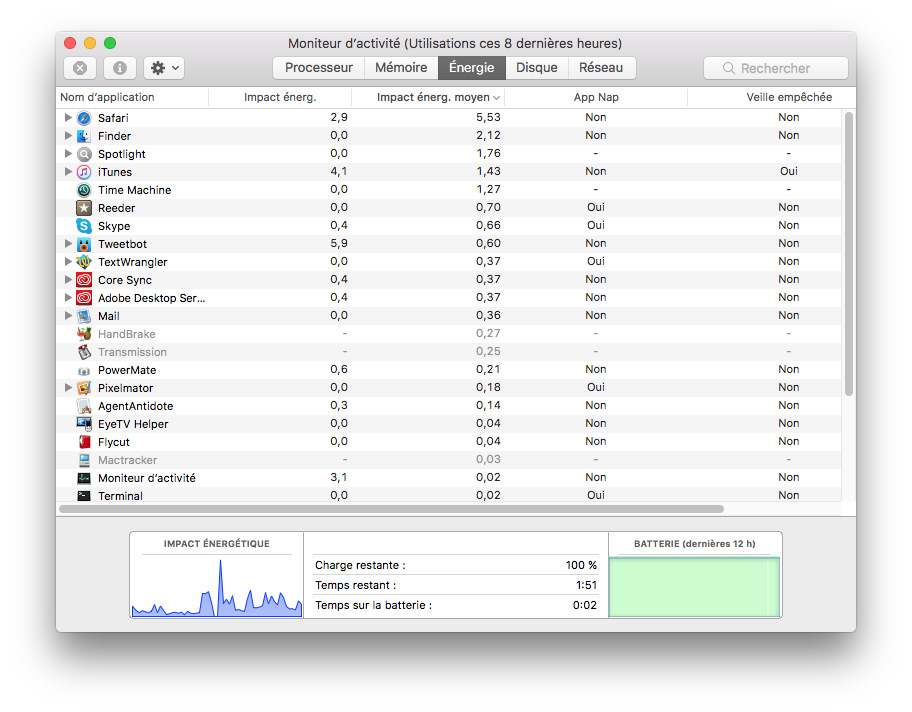Sort by Impact énerg. moyen column
Screen dimensions: 912x712
(x=428, y=97)
